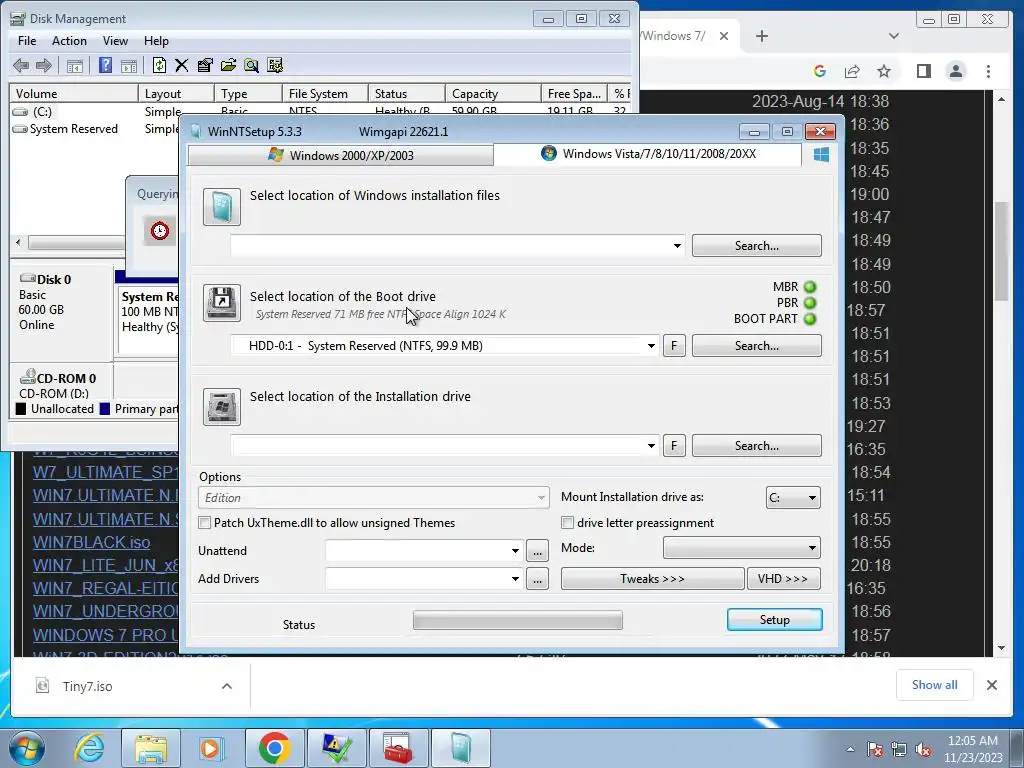Open the View menu in Disk Management

pyautogui.click(x=115, y=41)
